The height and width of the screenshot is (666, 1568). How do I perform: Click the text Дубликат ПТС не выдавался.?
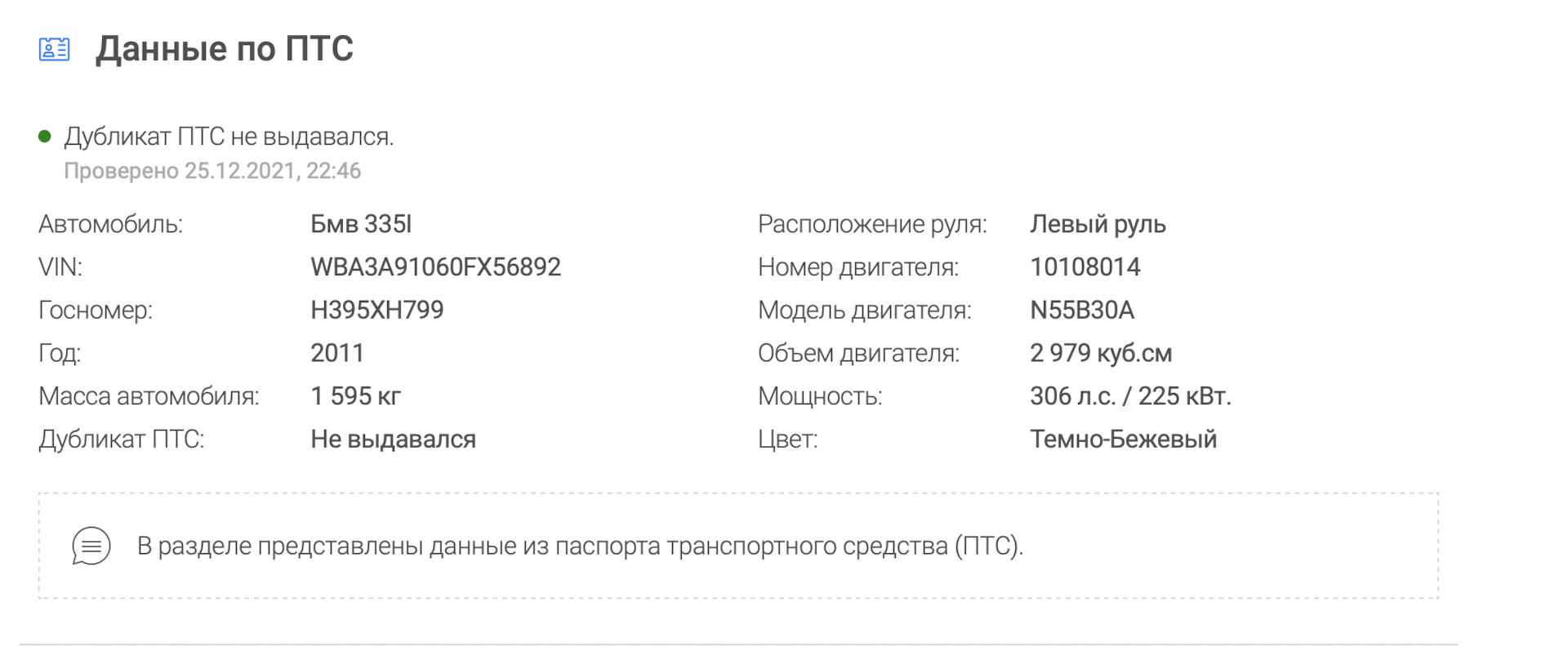pos(229,136)
